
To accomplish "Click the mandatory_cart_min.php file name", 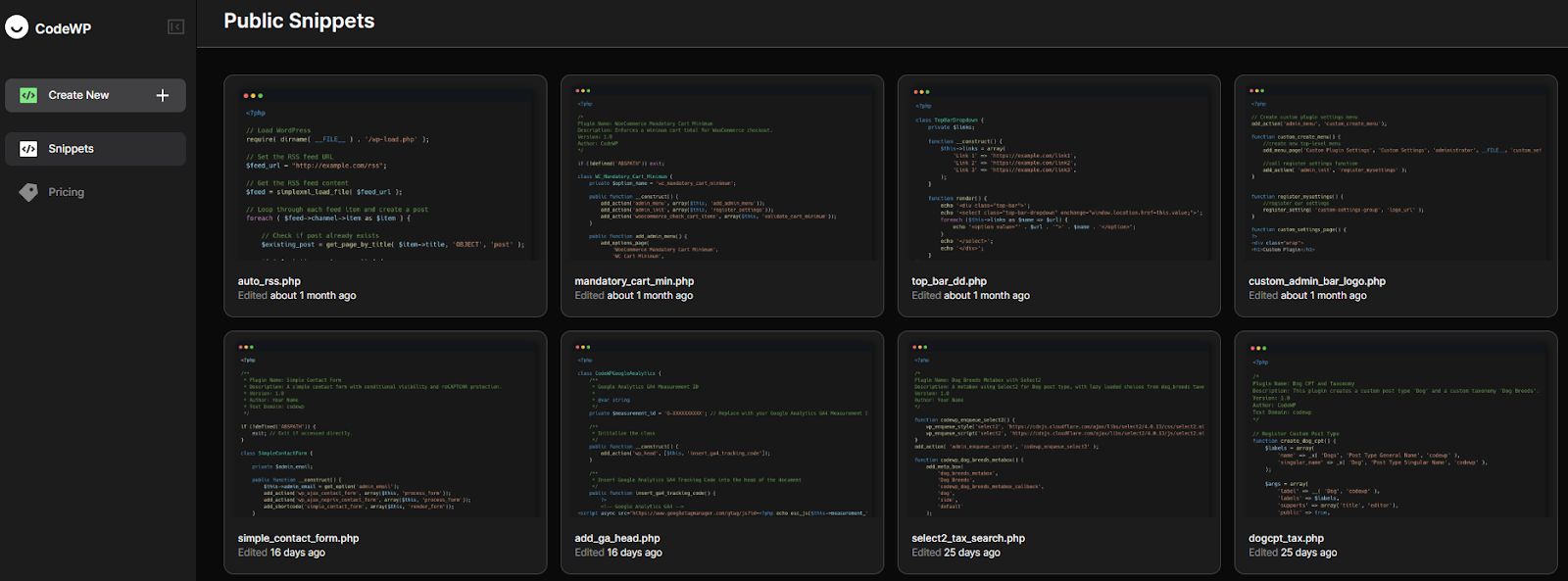I will click(634, 281).
